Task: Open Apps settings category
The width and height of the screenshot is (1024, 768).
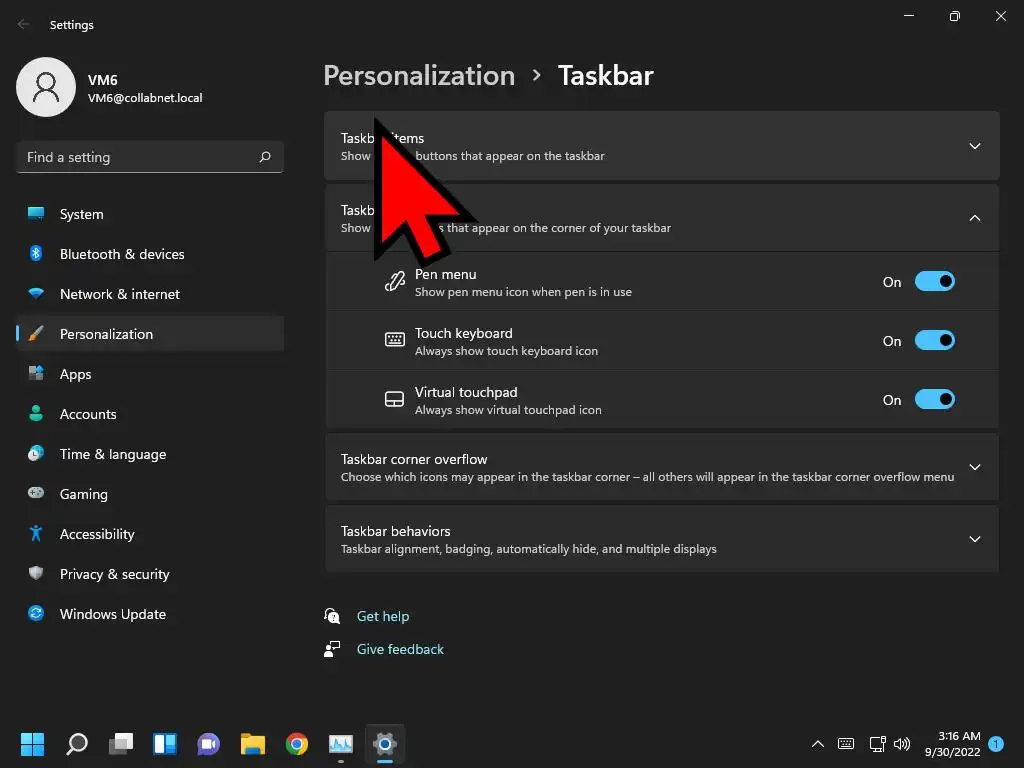Action: click(x=150, y=374)
